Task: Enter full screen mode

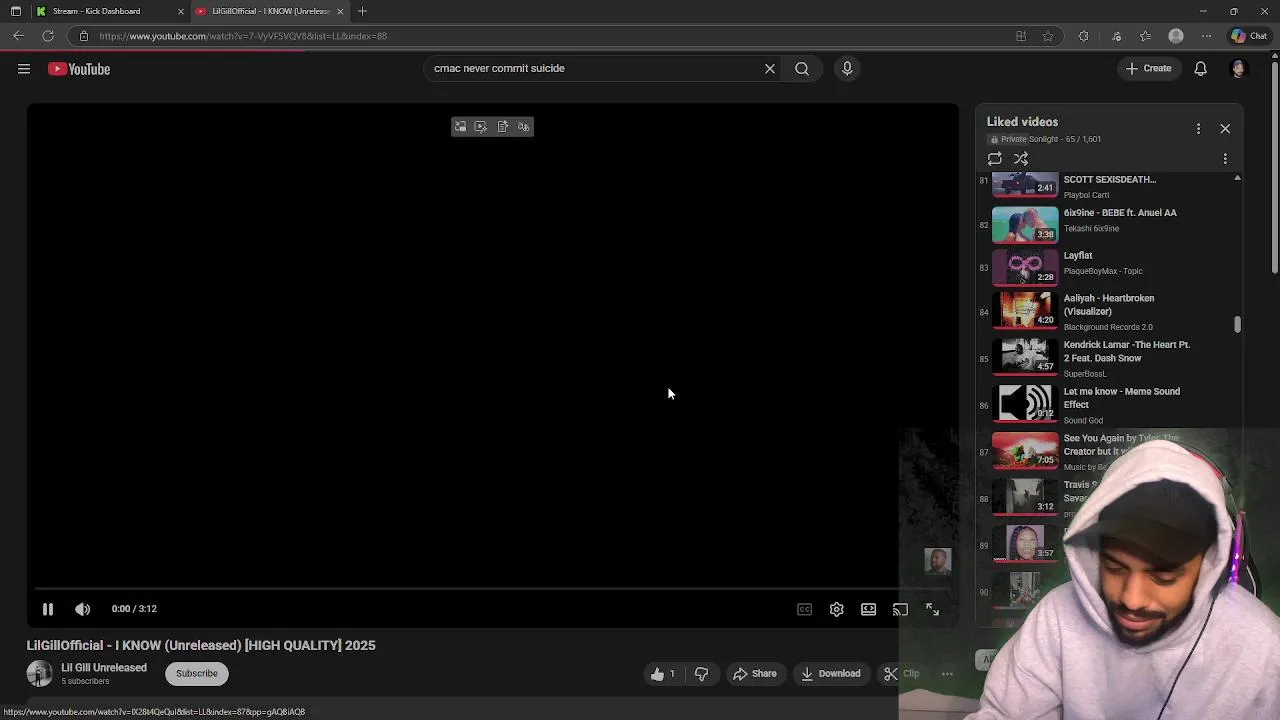Action: point(932,609)
